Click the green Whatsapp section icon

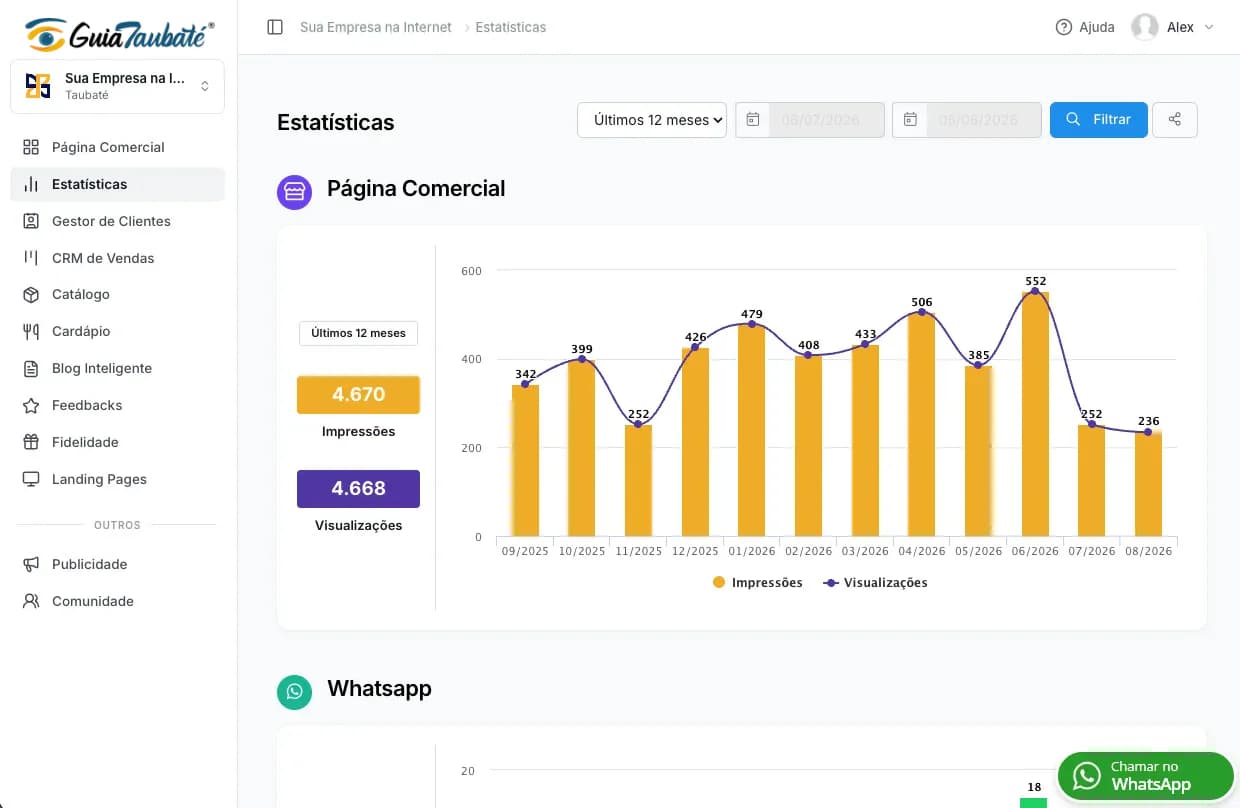(x=294, y=692)
